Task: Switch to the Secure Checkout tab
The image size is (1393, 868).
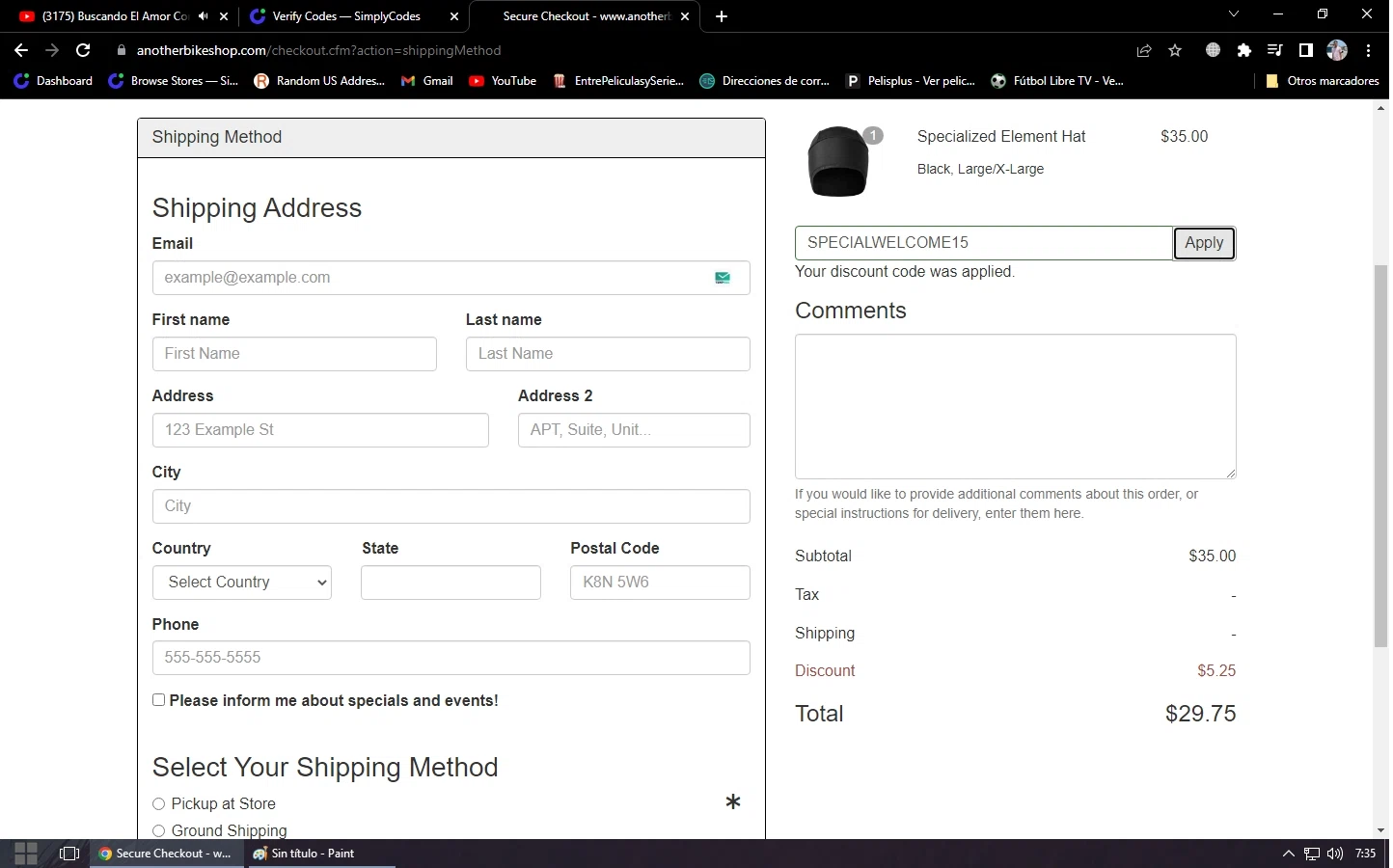Action: 585,16
